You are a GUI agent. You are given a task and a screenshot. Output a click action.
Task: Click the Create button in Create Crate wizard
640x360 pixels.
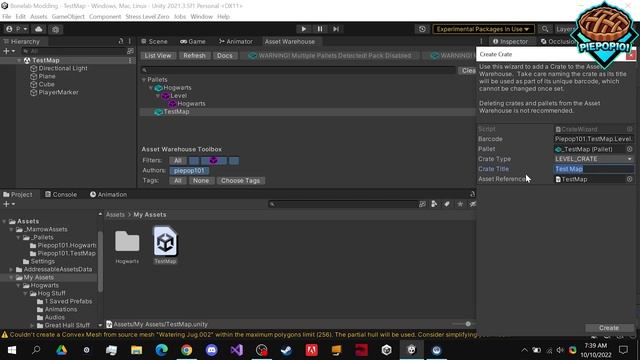[x=609, y=328]
